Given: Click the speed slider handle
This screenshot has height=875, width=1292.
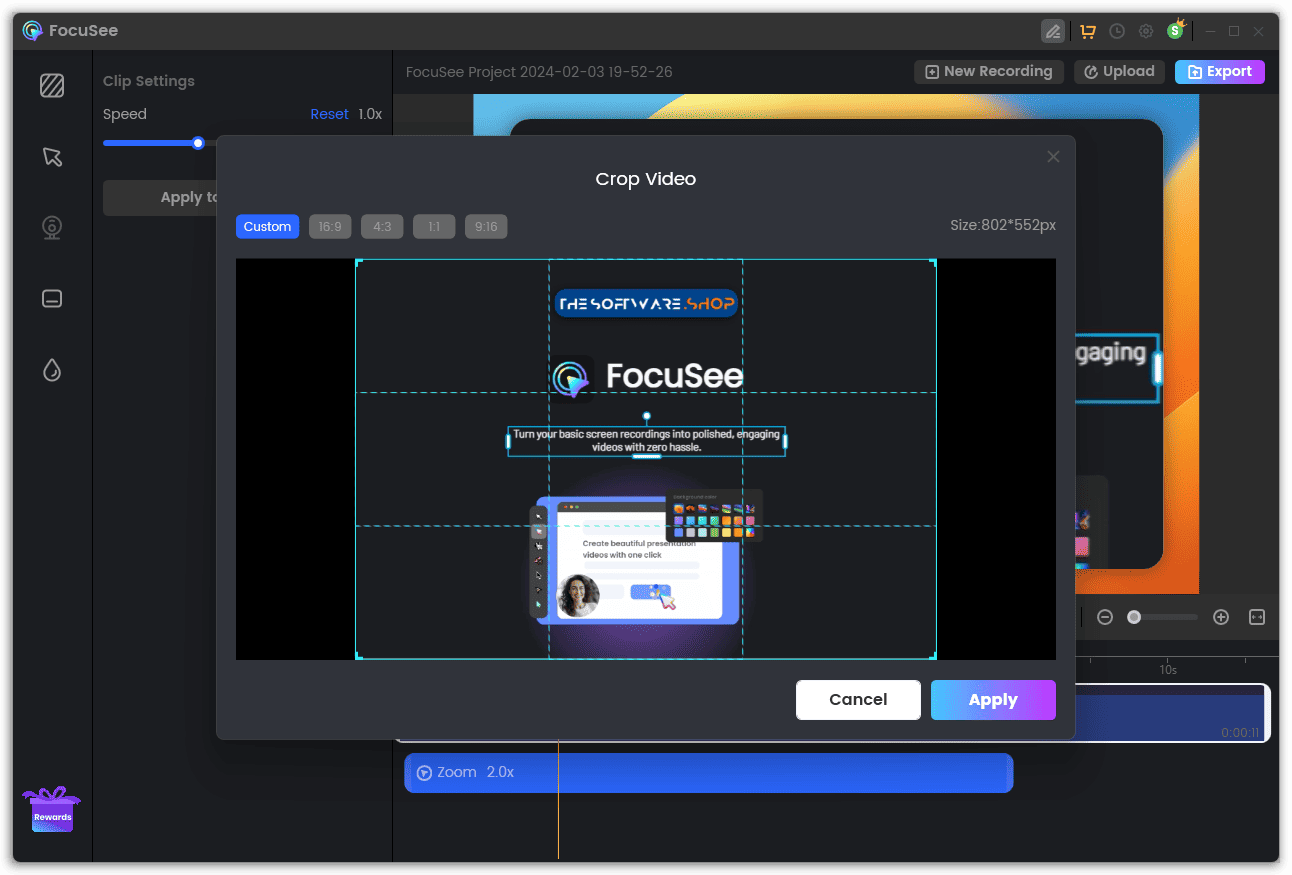Looking at the screenshot, I should (198, 143).
